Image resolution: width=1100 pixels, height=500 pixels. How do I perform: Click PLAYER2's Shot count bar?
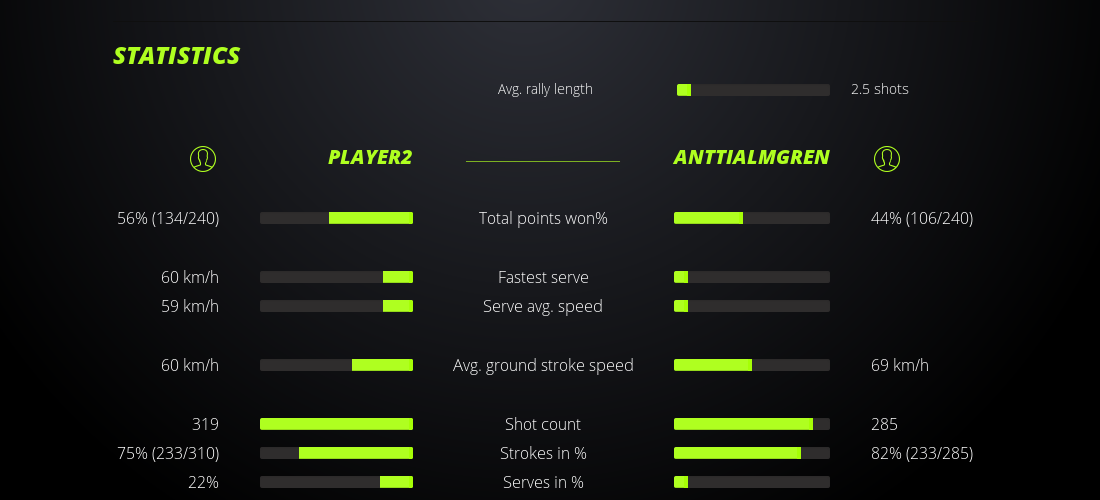(336, 424)
